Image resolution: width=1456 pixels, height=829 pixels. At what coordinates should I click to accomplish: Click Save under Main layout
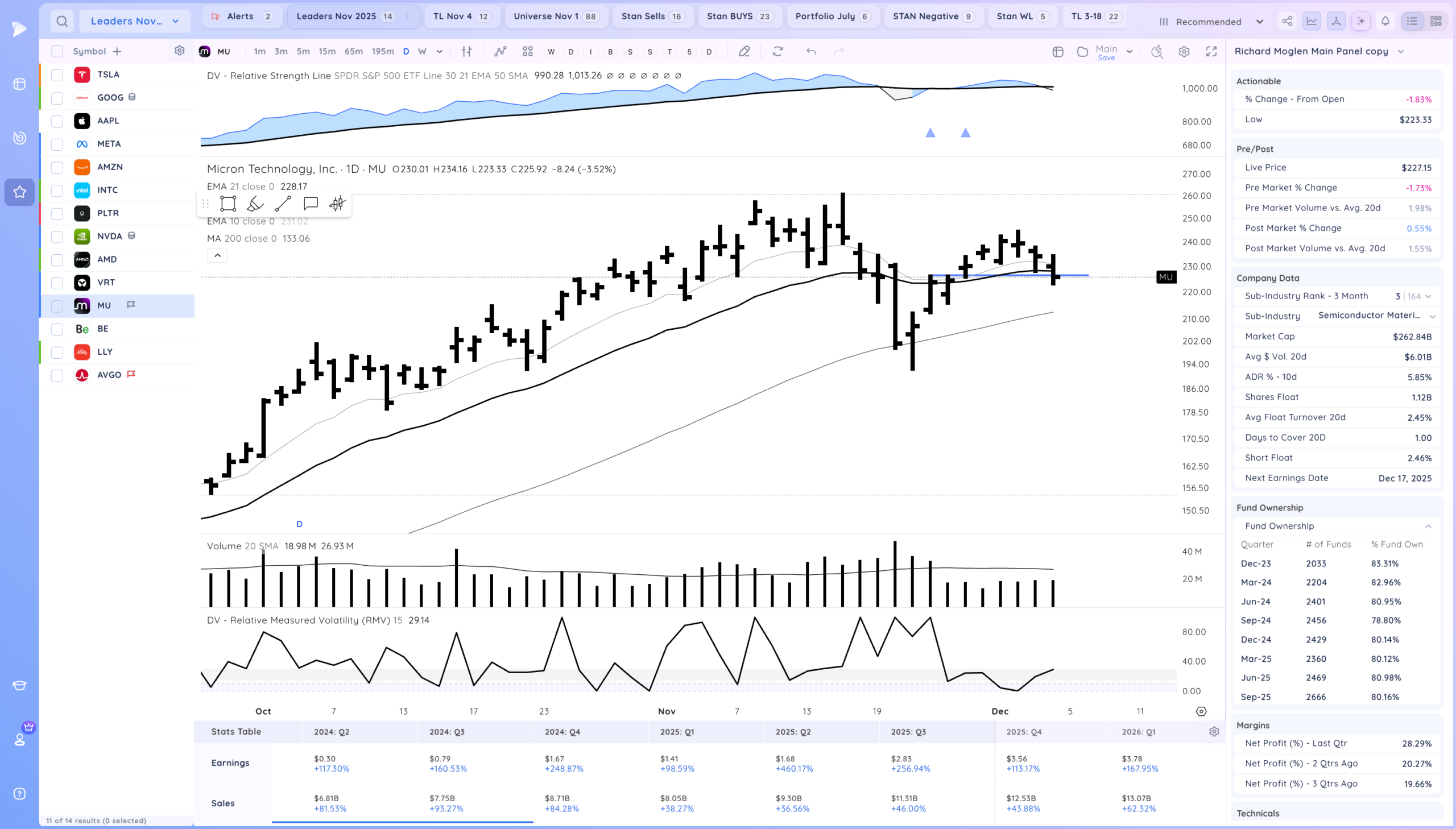point(1106,58)
